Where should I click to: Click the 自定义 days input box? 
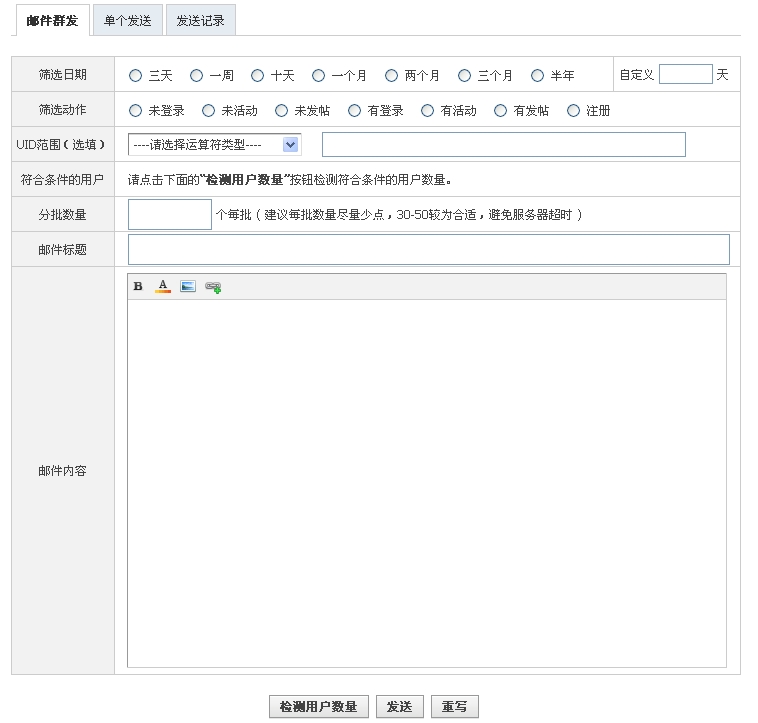[x=685, y=75]
